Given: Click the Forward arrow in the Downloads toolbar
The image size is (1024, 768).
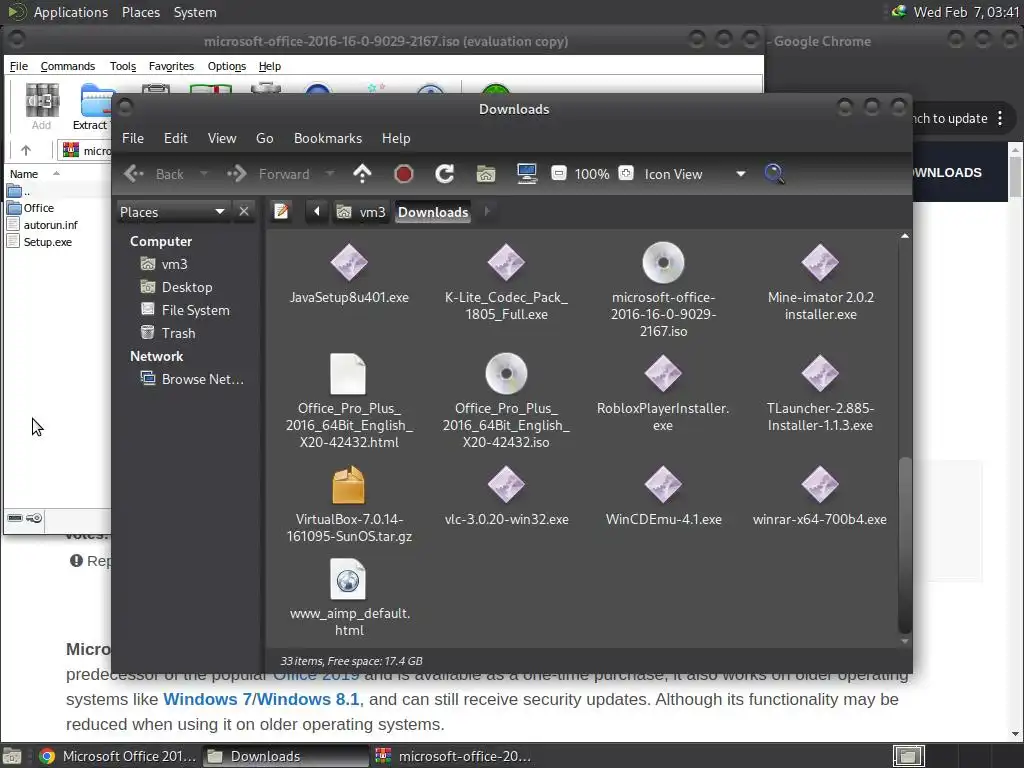Looking at the screenshot, I should [x=268, y=174].
